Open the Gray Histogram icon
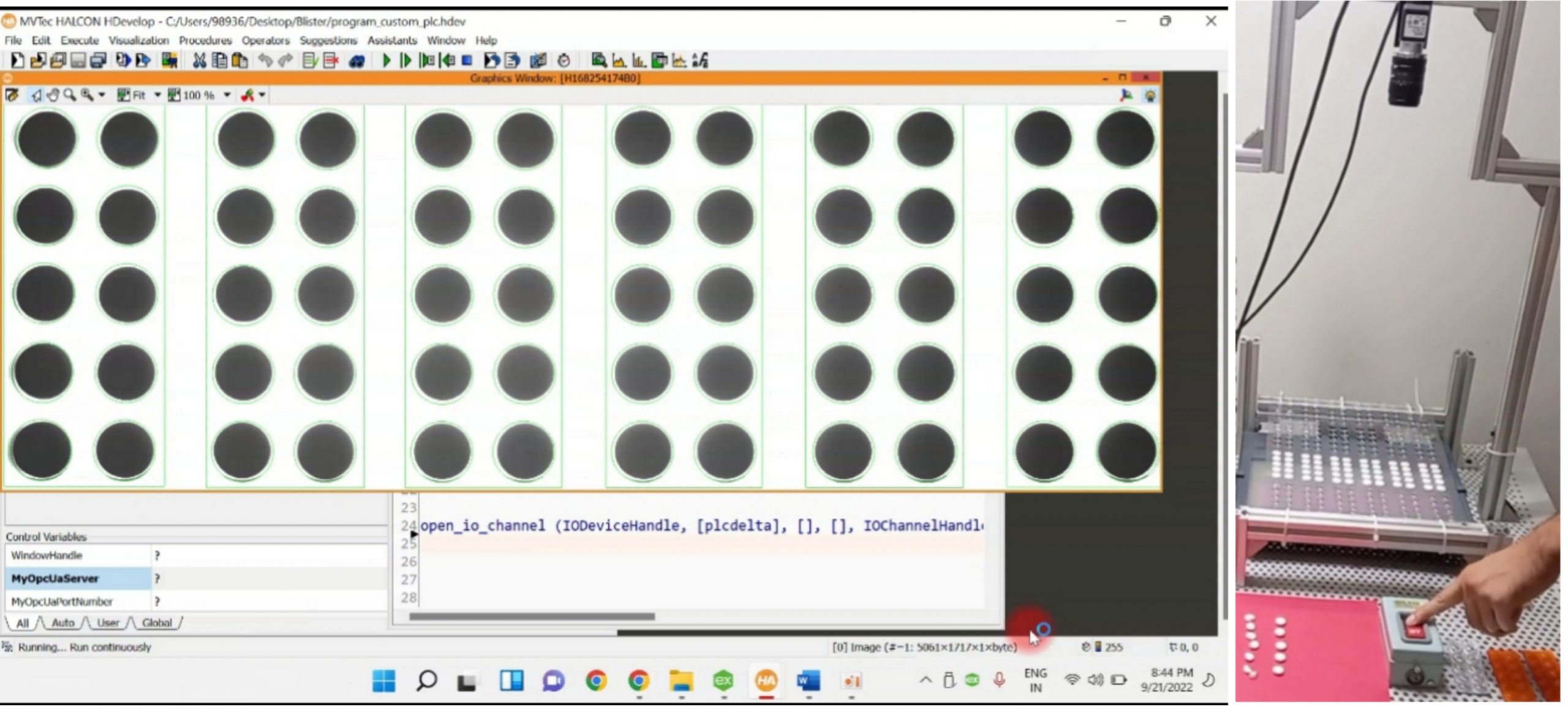This screenshot has width=1568, height=710. point(619,61)
